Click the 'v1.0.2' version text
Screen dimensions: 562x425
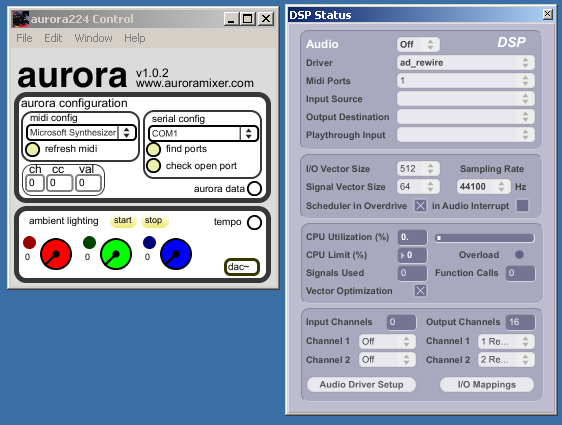coord(152,73)
